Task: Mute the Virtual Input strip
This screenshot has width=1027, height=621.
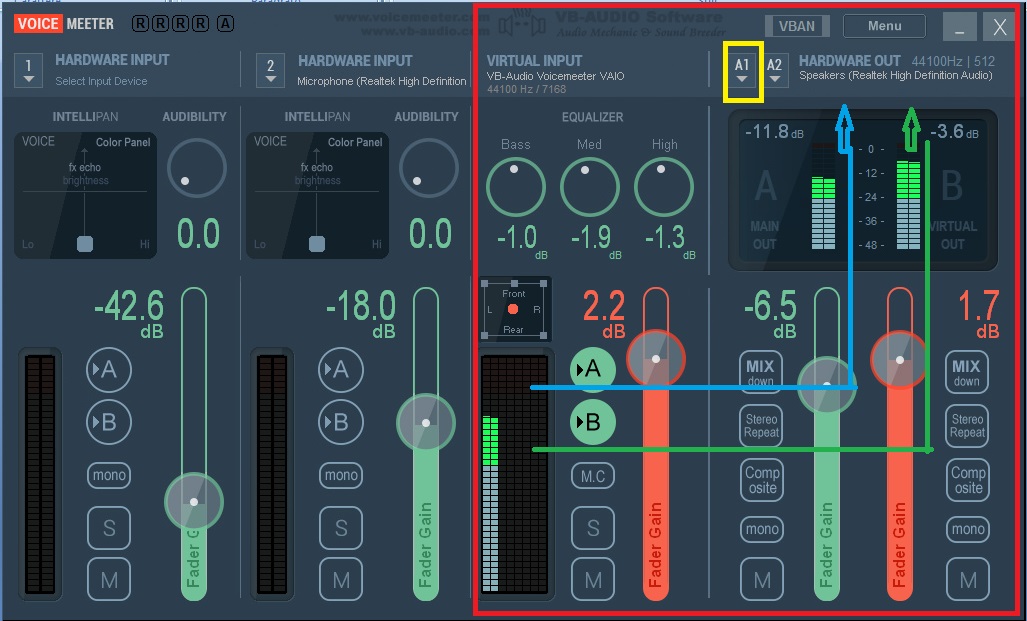Action: click(593, 580)
